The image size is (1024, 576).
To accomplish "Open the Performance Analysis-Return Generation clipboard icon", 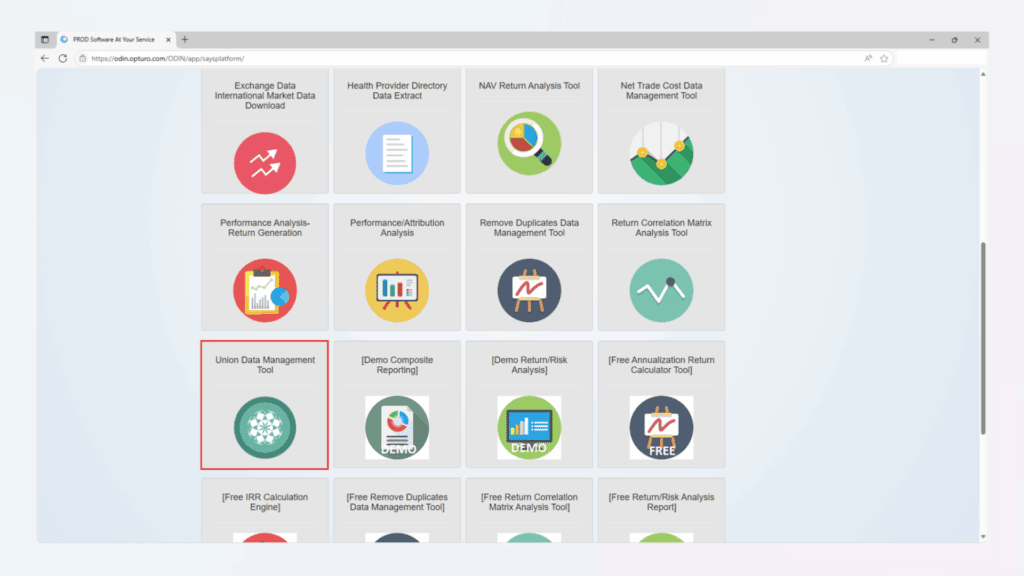I will pyautogui.click(x=265, y=291).
